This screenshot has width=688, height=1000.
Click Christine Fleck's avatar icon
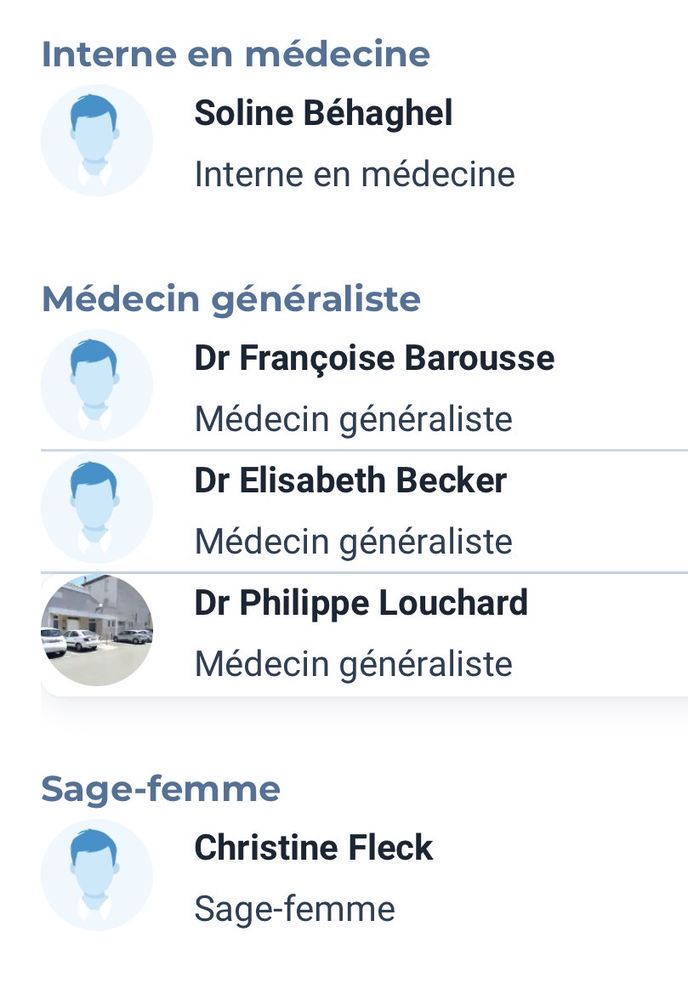click(97, 875)
